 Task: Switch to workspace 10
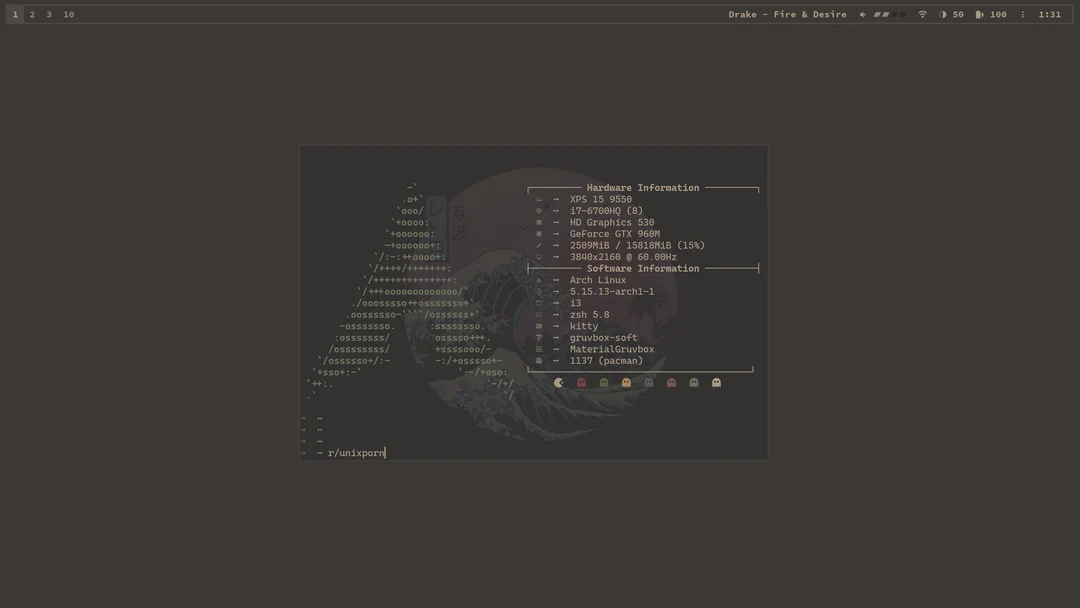(68, 13)
